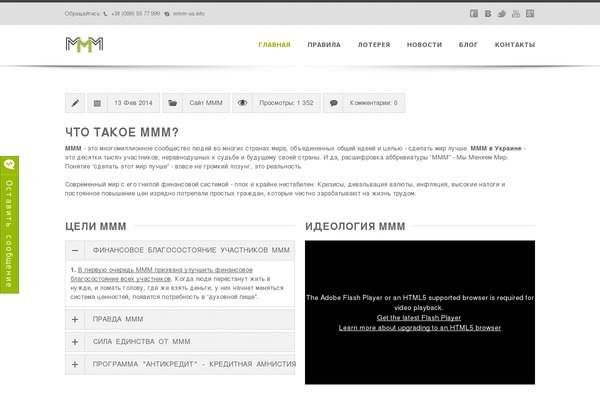Click the phone number +38 (099) 55 77 999

coord(135,14)
